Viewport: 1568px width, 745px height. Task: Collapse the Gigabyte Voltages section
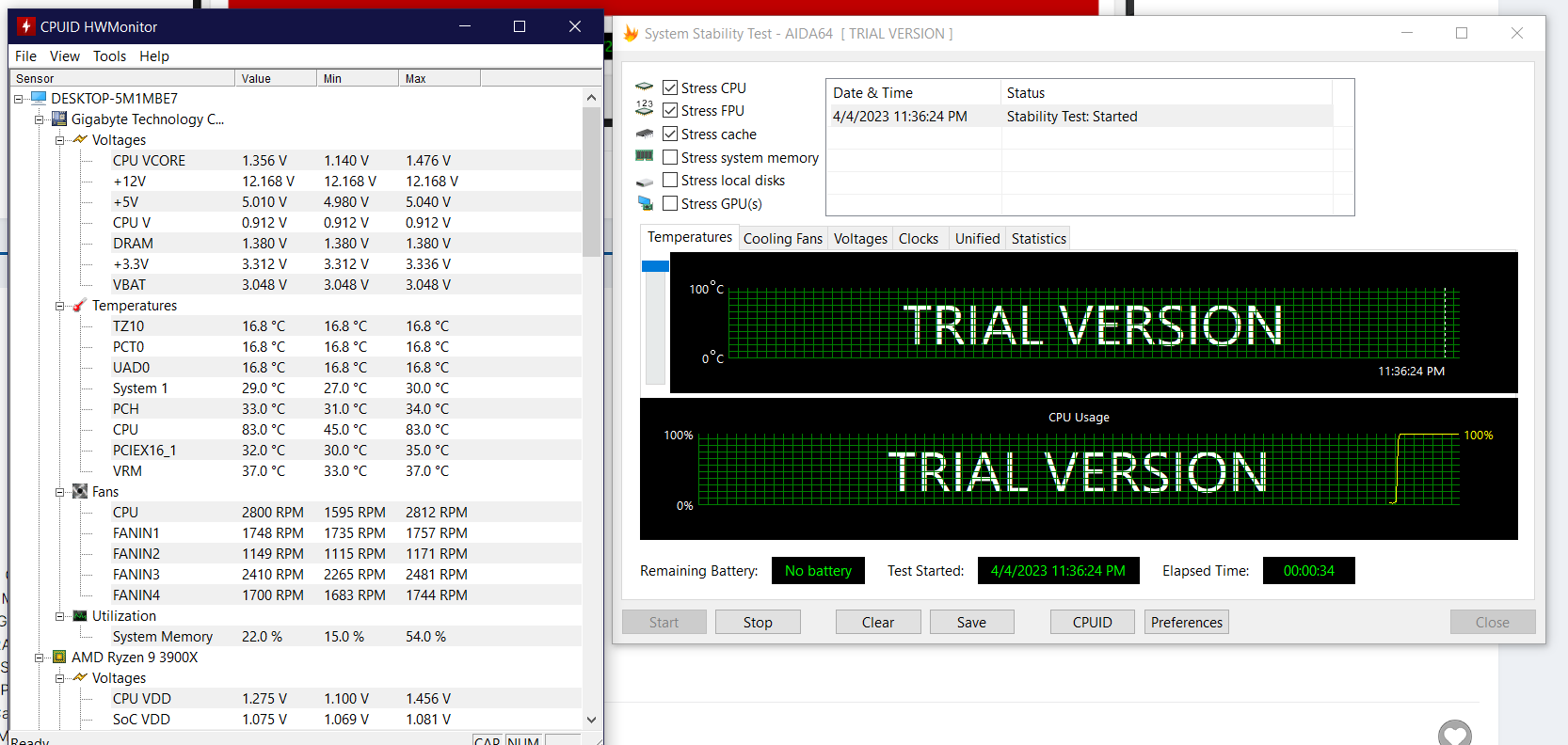click(59, 140)
